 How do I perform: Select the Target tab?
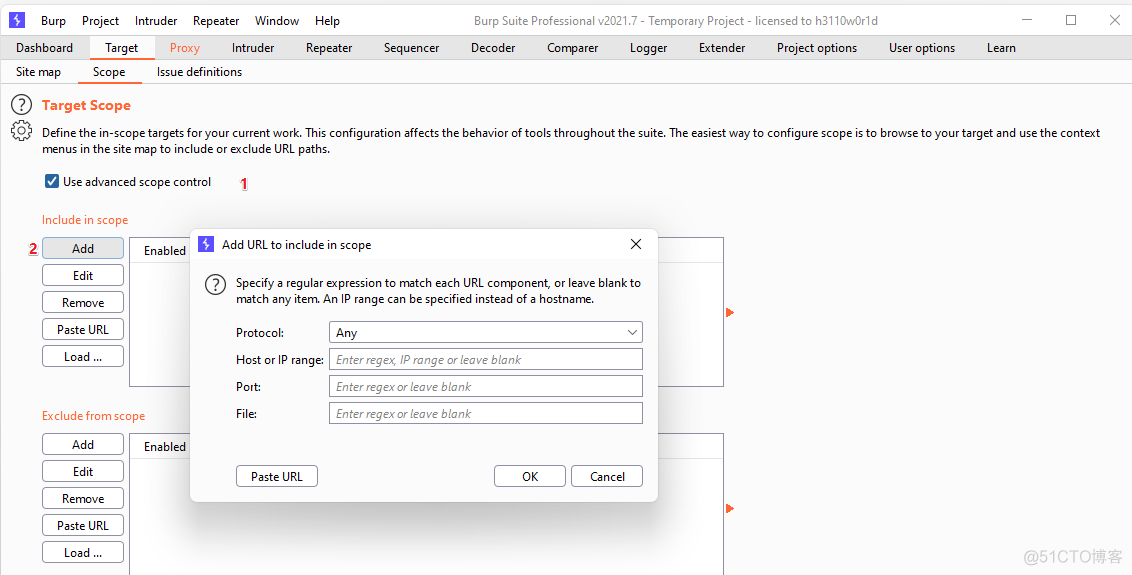coord(121,48)
